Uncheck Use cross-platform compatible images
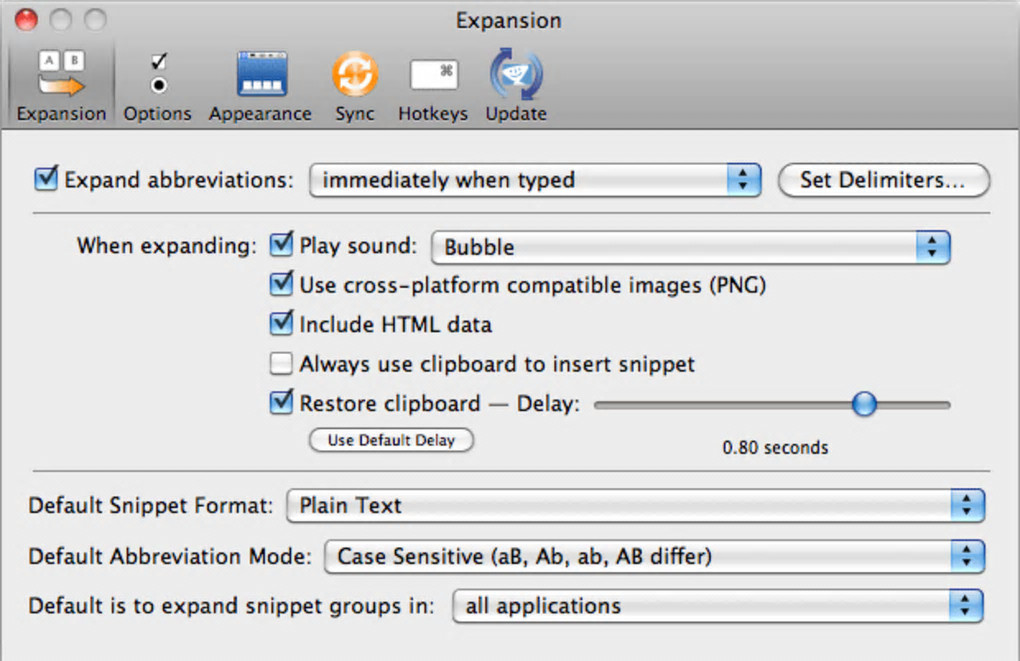Image resolution: width=1020 pixels, height=661 pixels. pyautogui.click(x=281, y=285)
